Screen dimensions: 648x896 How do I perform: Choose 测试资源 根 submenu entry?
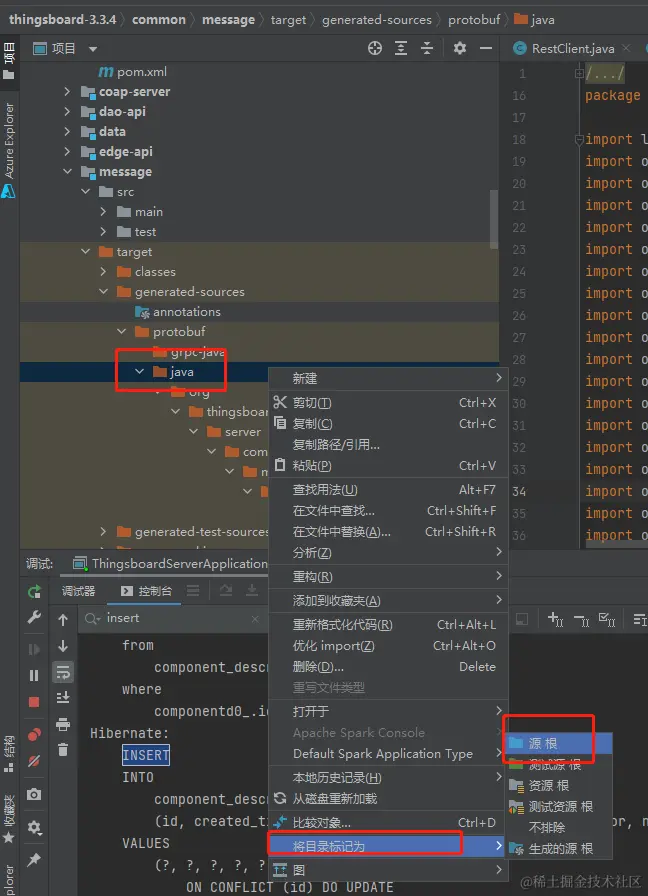(x=559, y=807)
